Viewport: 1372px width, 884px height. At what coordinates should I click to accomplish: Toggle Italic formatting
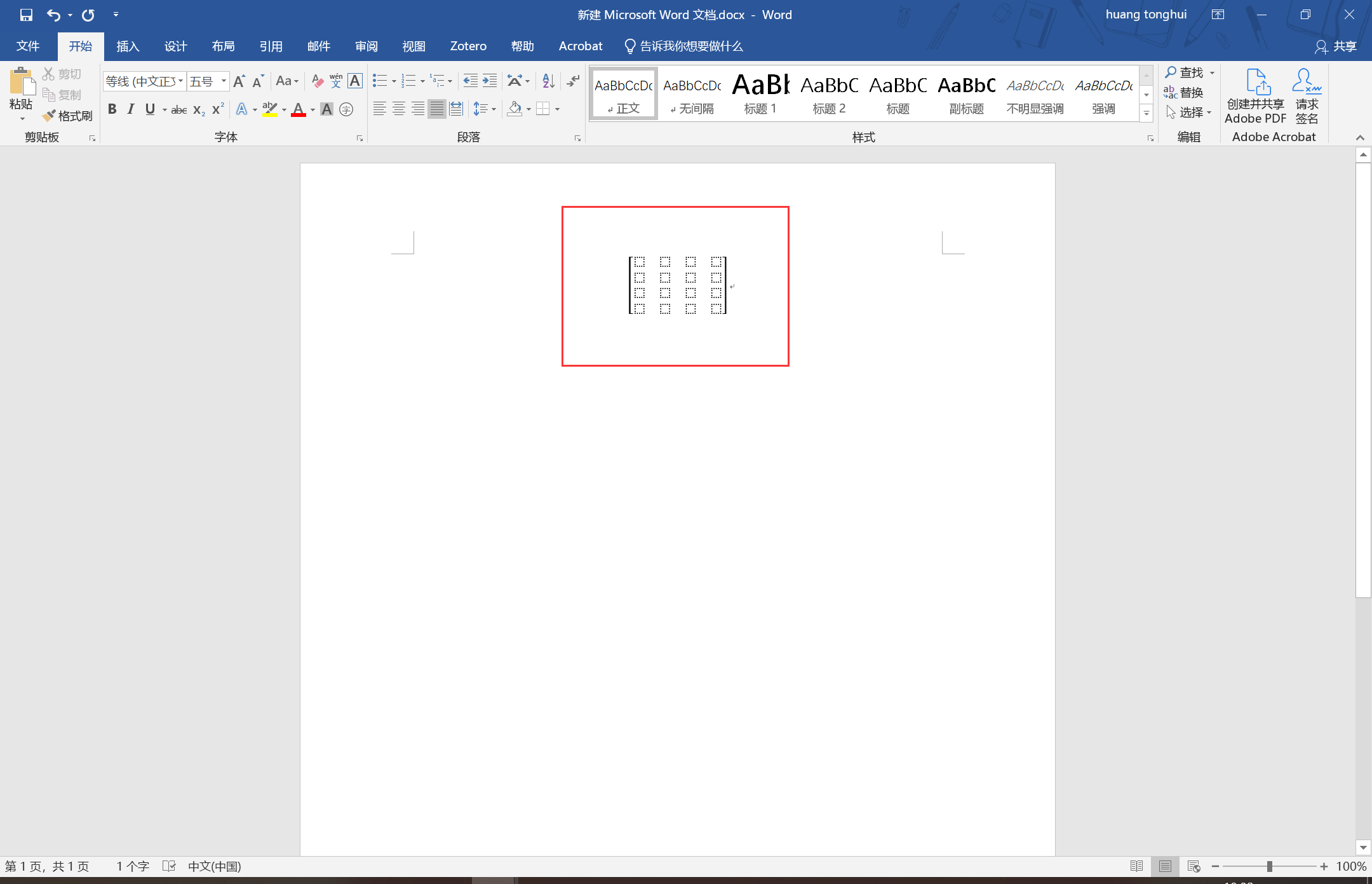coord(131,109)
